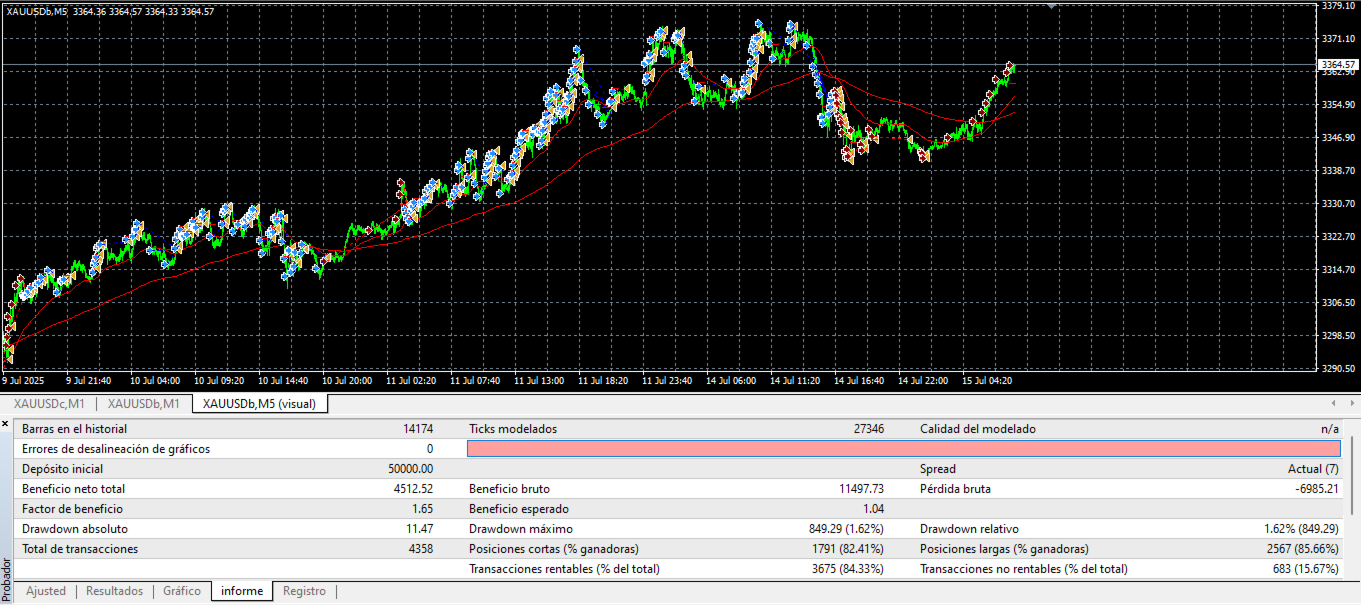Select 'Beneficio bruto' label
This screenshot has width=1361, height=605.
pyautogui.click(x=510, y=489)
